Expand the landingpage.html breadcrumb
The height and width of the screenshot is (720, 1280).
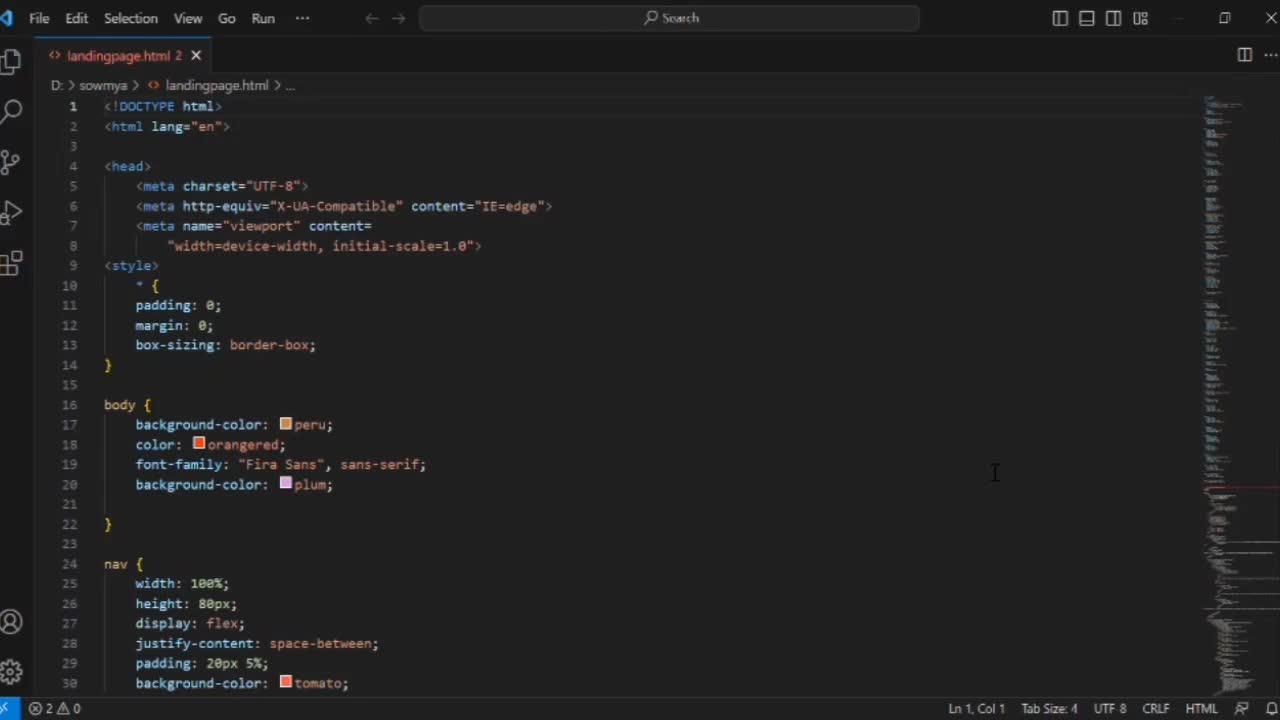216,85
